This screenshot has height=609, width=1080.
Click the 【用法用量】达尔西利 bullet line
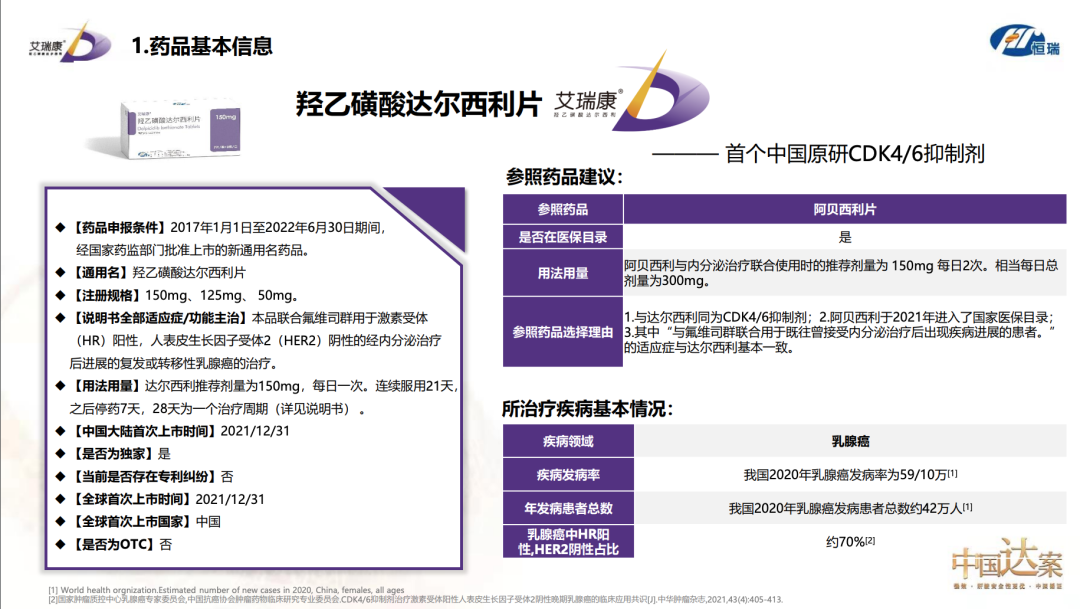pos(257,398)
